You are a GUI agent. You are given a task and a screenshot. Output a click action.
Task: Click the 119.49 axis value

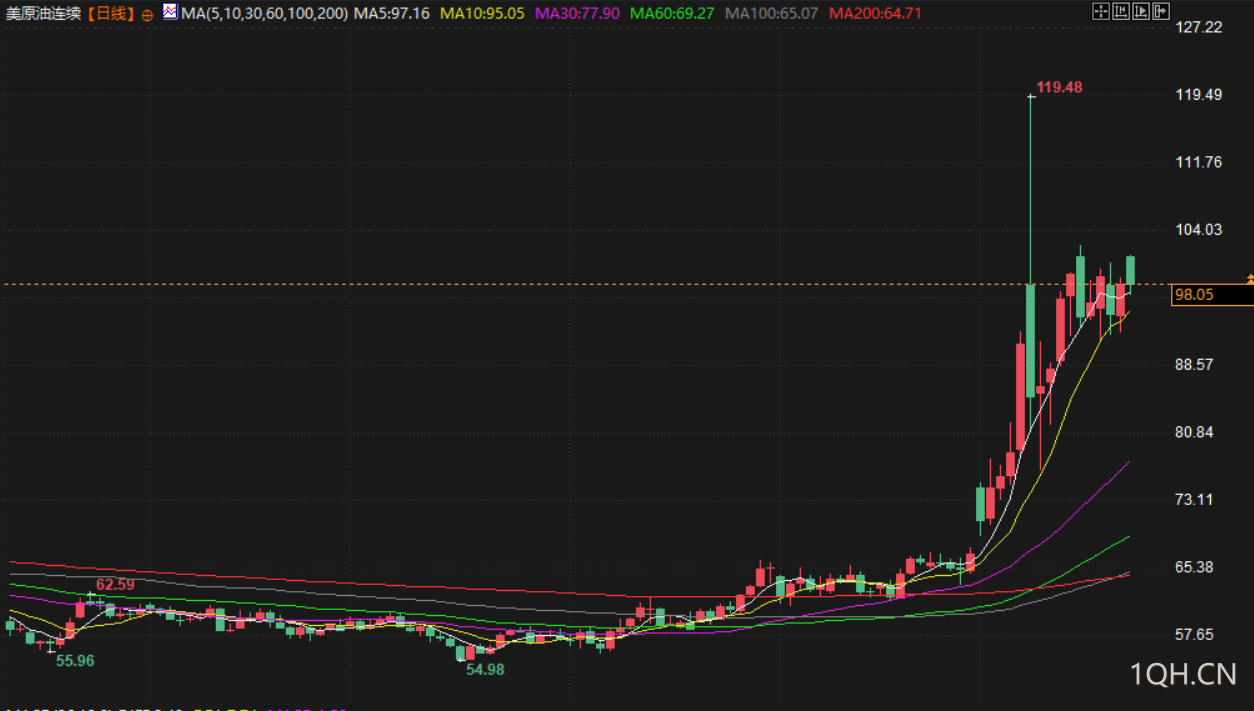[x=1200, y=94]
